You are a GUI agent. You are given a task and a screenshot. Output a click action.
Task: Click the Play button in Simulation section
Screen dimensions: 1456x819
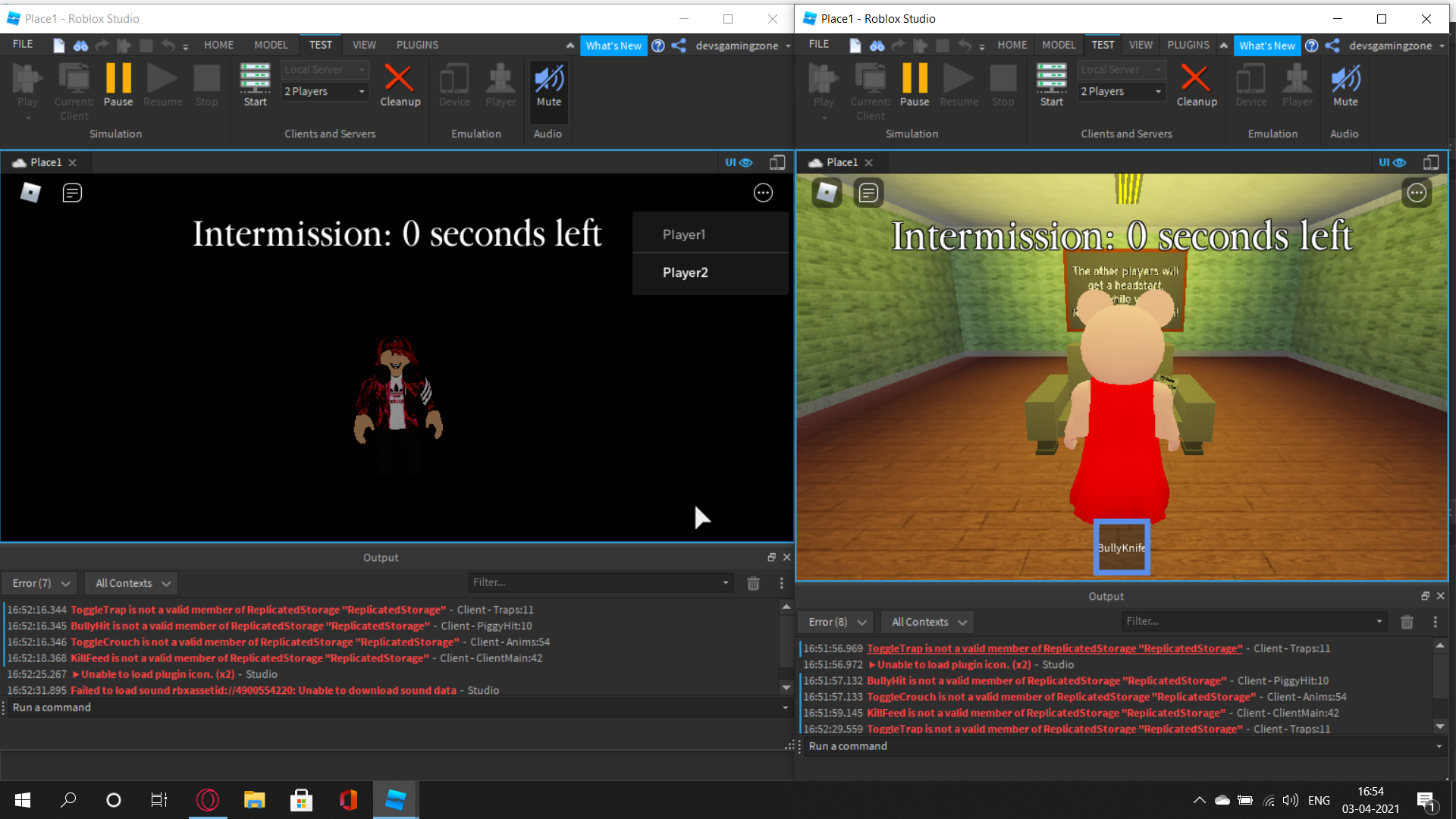(x=27, y=83)
